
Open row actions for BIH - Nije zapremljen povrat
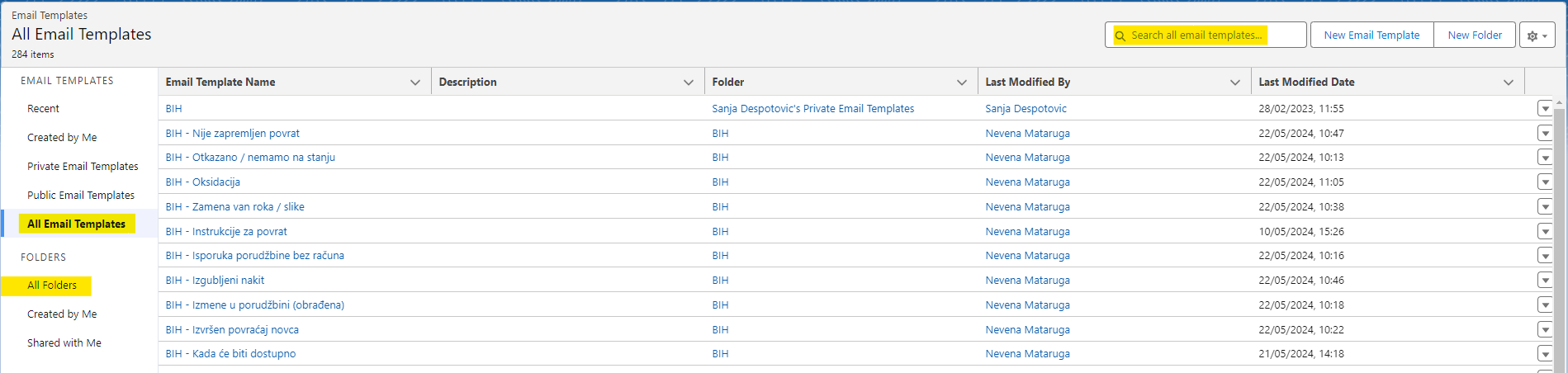click(1545, 134)
